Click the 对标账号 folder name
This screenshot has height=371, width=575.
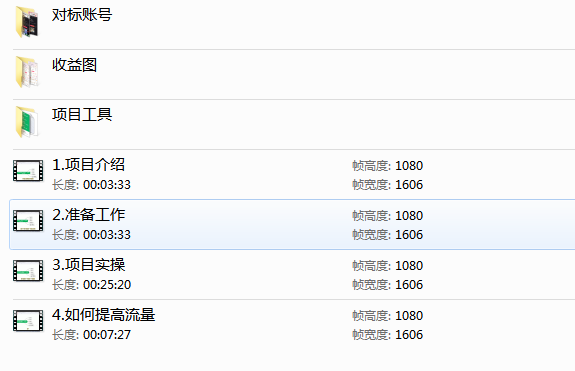click(82, 15)
